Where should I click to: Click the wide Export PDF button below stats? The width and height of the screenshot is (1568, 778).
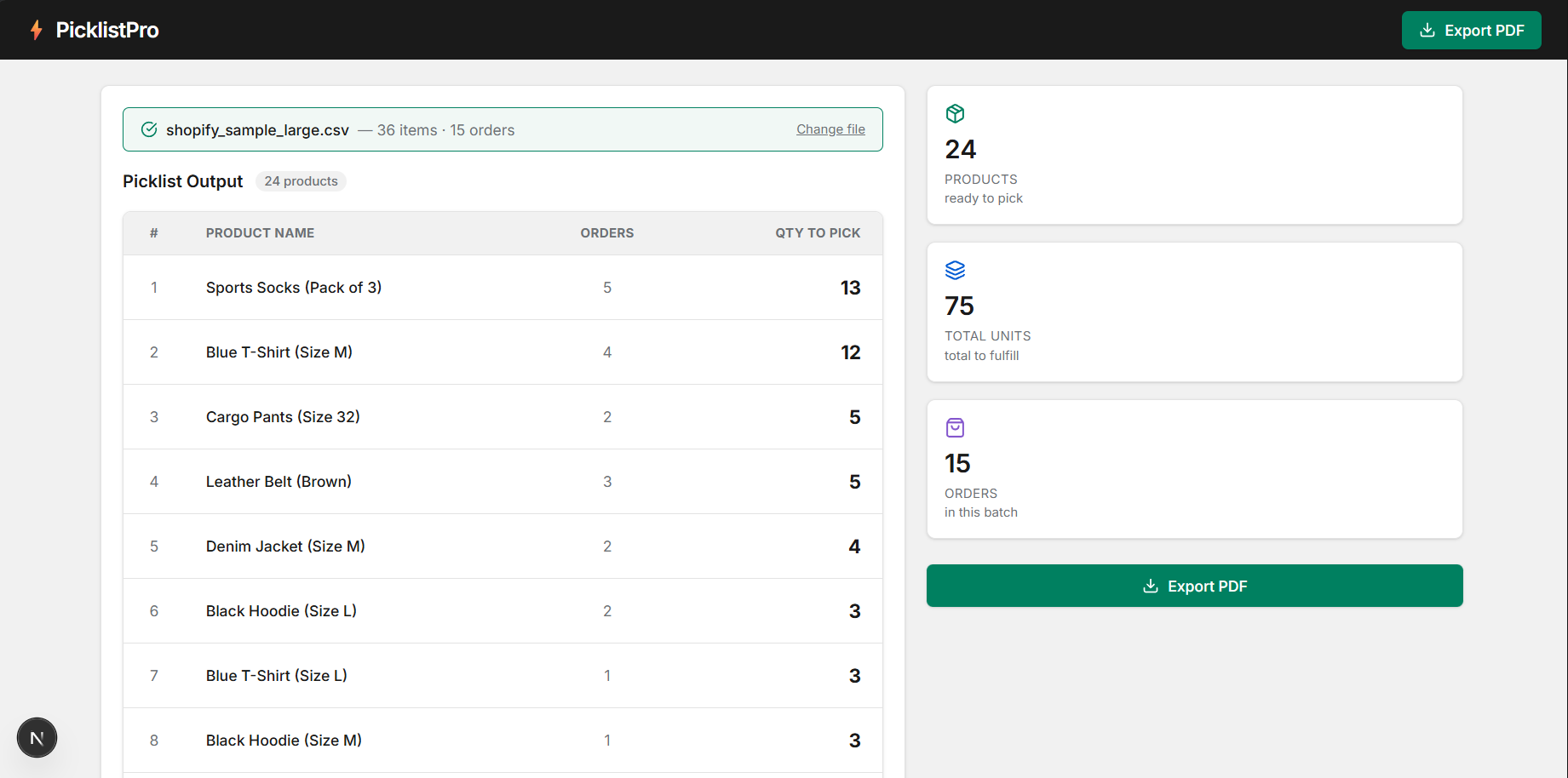coord(1194,586)
